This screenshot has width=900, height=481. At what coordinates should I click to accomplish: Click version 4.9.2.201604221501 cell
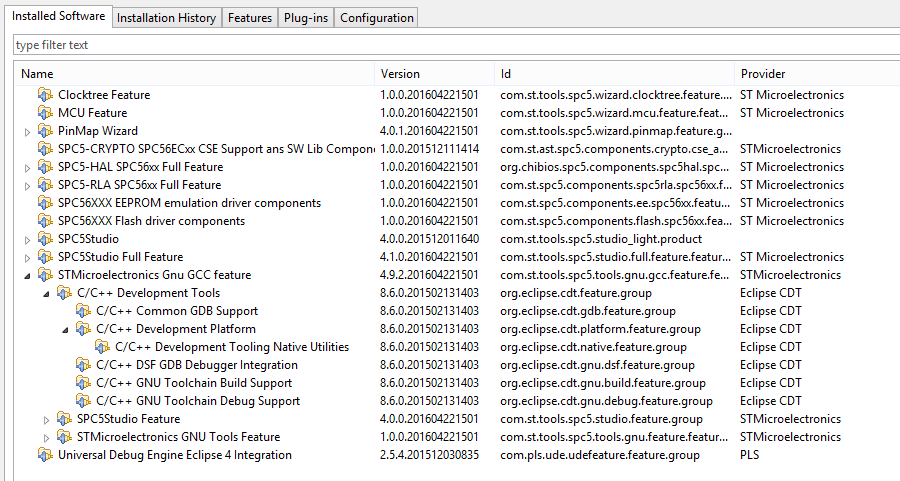pyautogui.click(x=429, y=274)
